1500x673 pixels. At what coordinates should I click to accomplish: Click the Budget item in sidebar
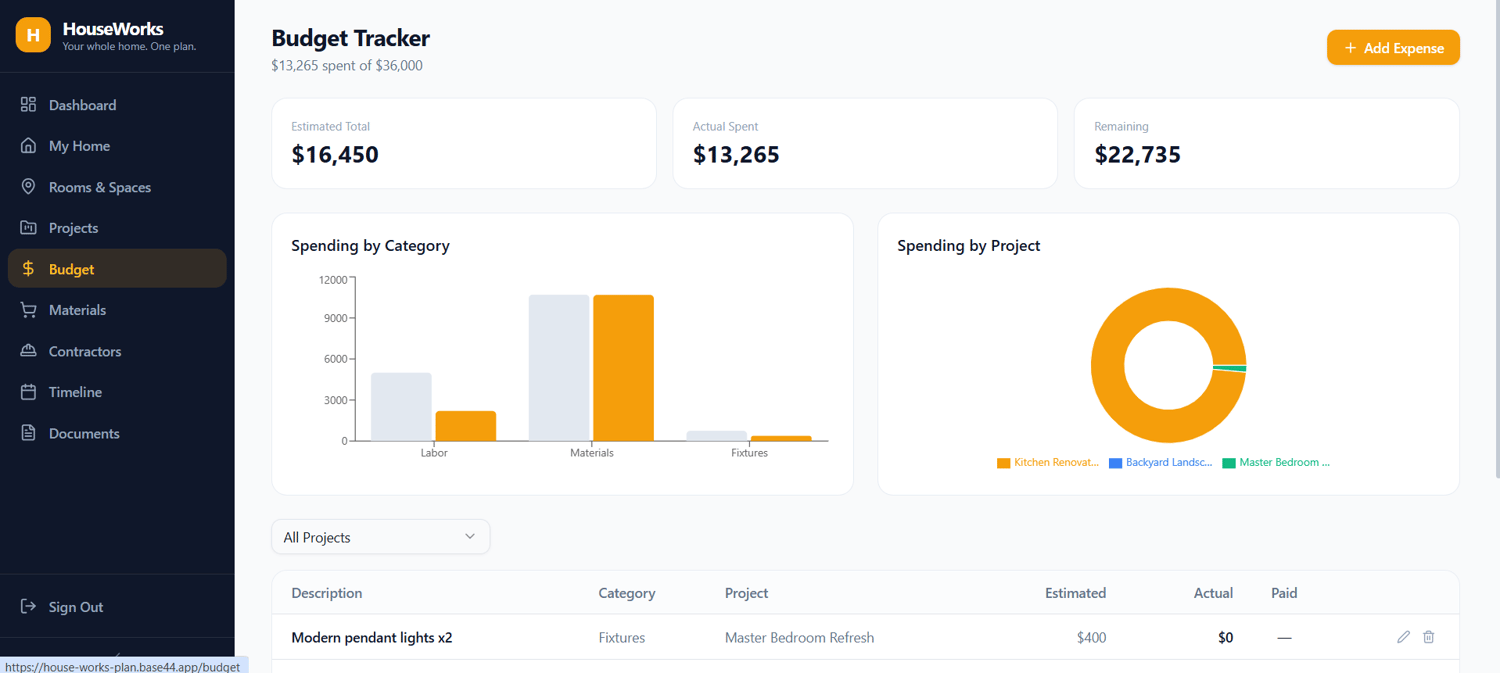[x=117, y=269]
